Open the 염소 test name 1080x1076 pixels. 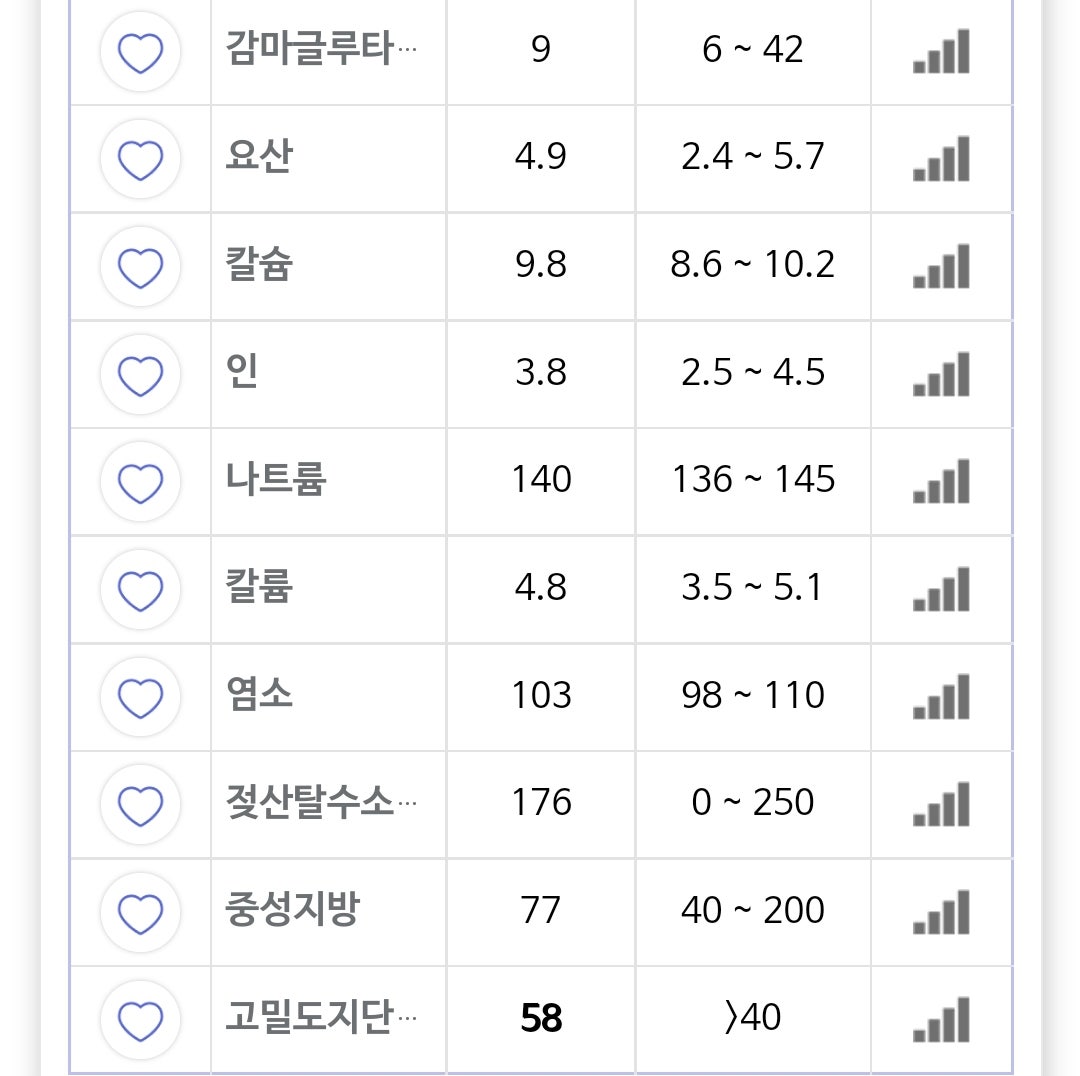coord(260,694)
